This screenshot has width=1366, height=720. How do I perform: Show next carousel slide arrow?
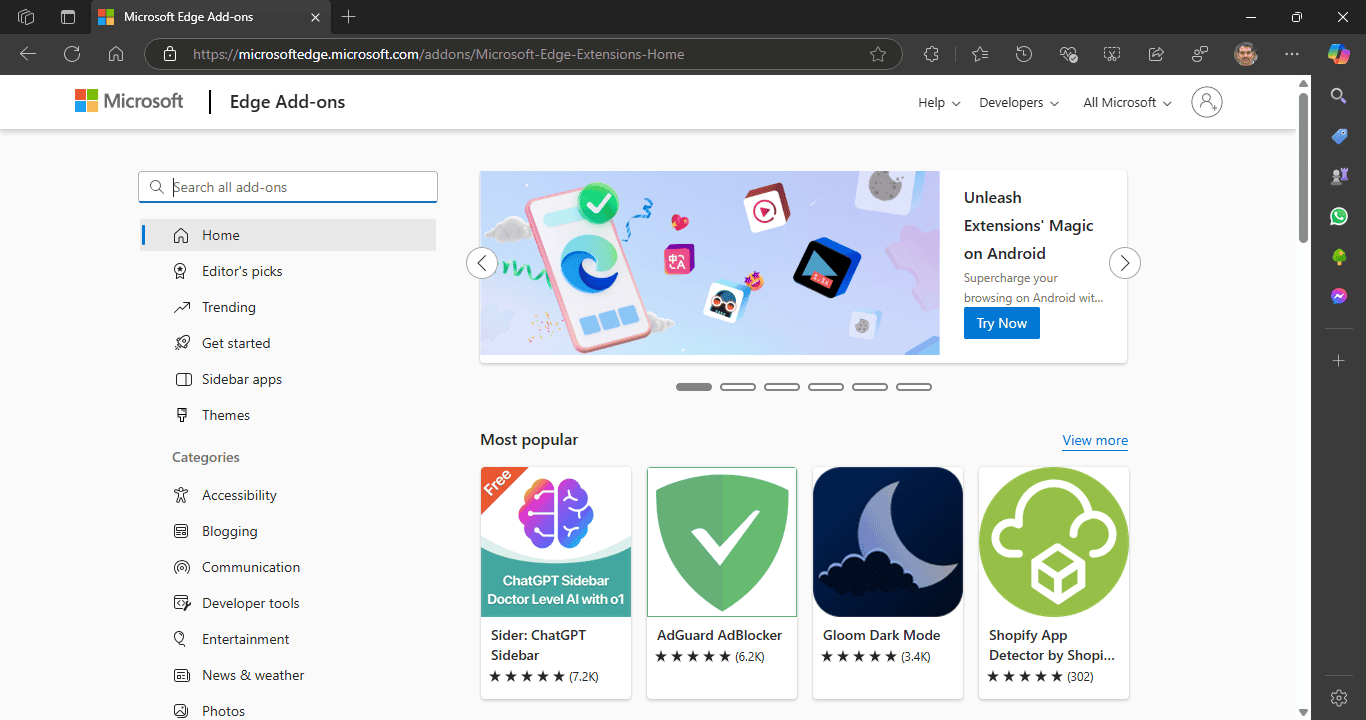1125,263
